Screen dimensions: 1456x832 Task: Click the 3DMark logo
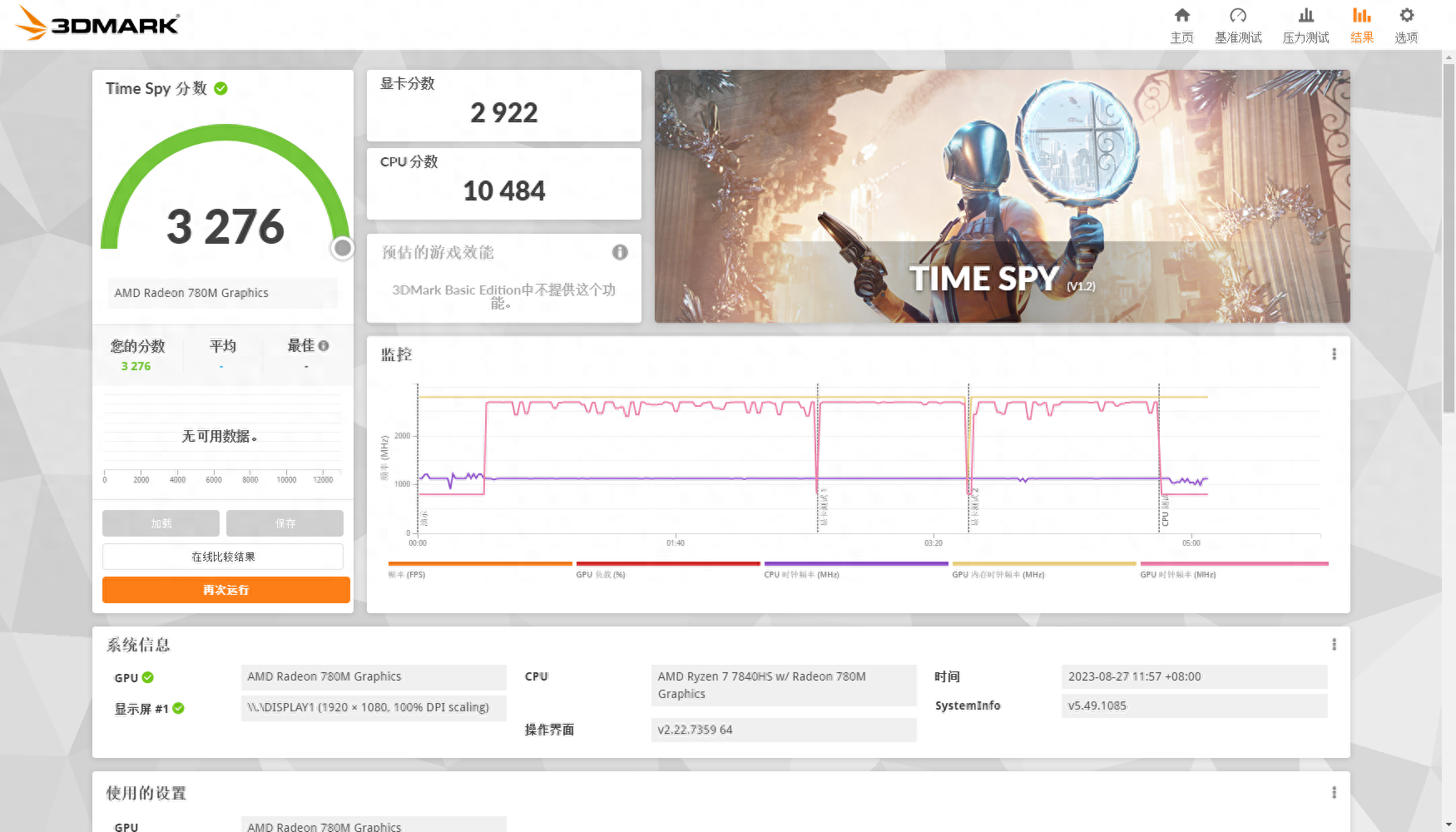click(97, 23)
